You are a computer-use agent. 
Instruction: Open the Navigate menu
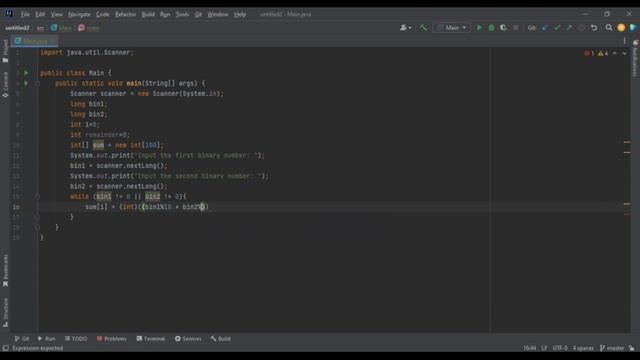(79, 14)
